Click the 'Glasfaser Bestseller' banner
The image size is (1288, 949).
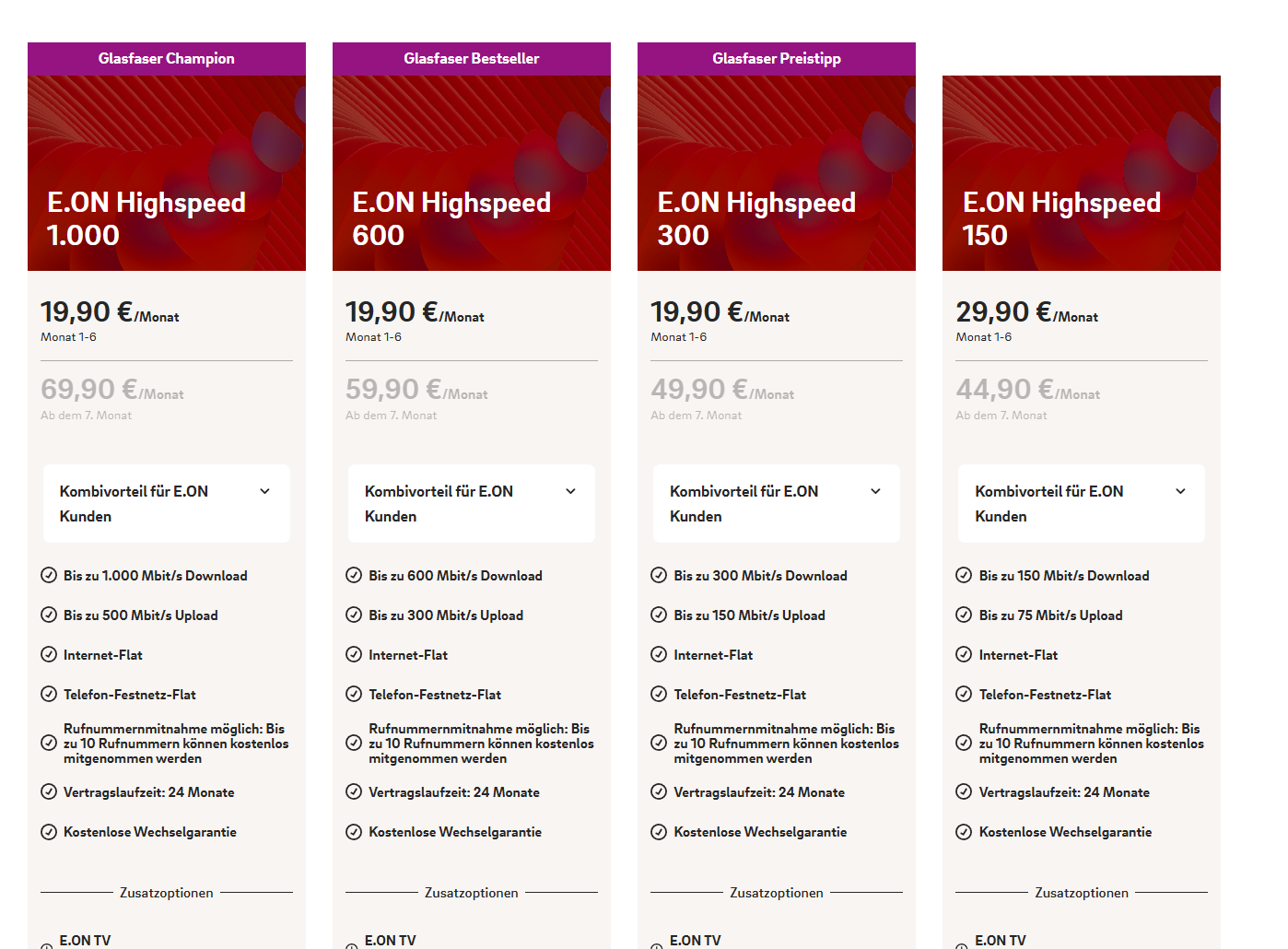click(472, 59)
